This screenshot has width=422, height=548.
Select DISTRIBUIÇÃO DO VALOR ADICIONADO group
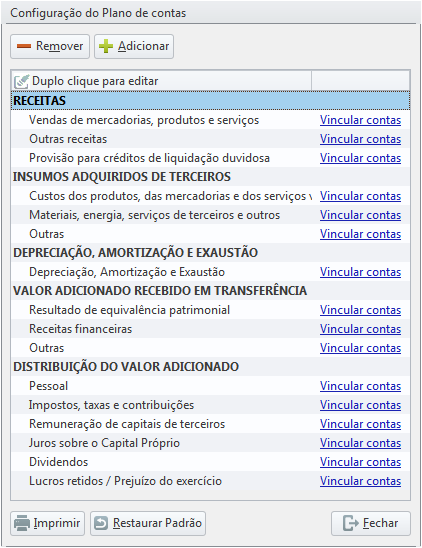pos(210,367)
